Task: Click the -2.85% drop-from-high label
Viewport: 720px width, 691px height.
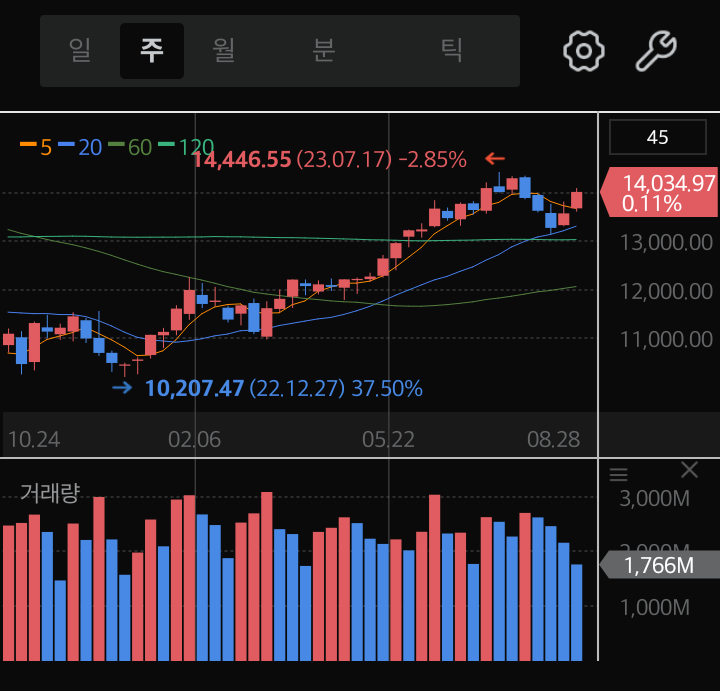Action: pyautogui.click(x=433, y=160)
